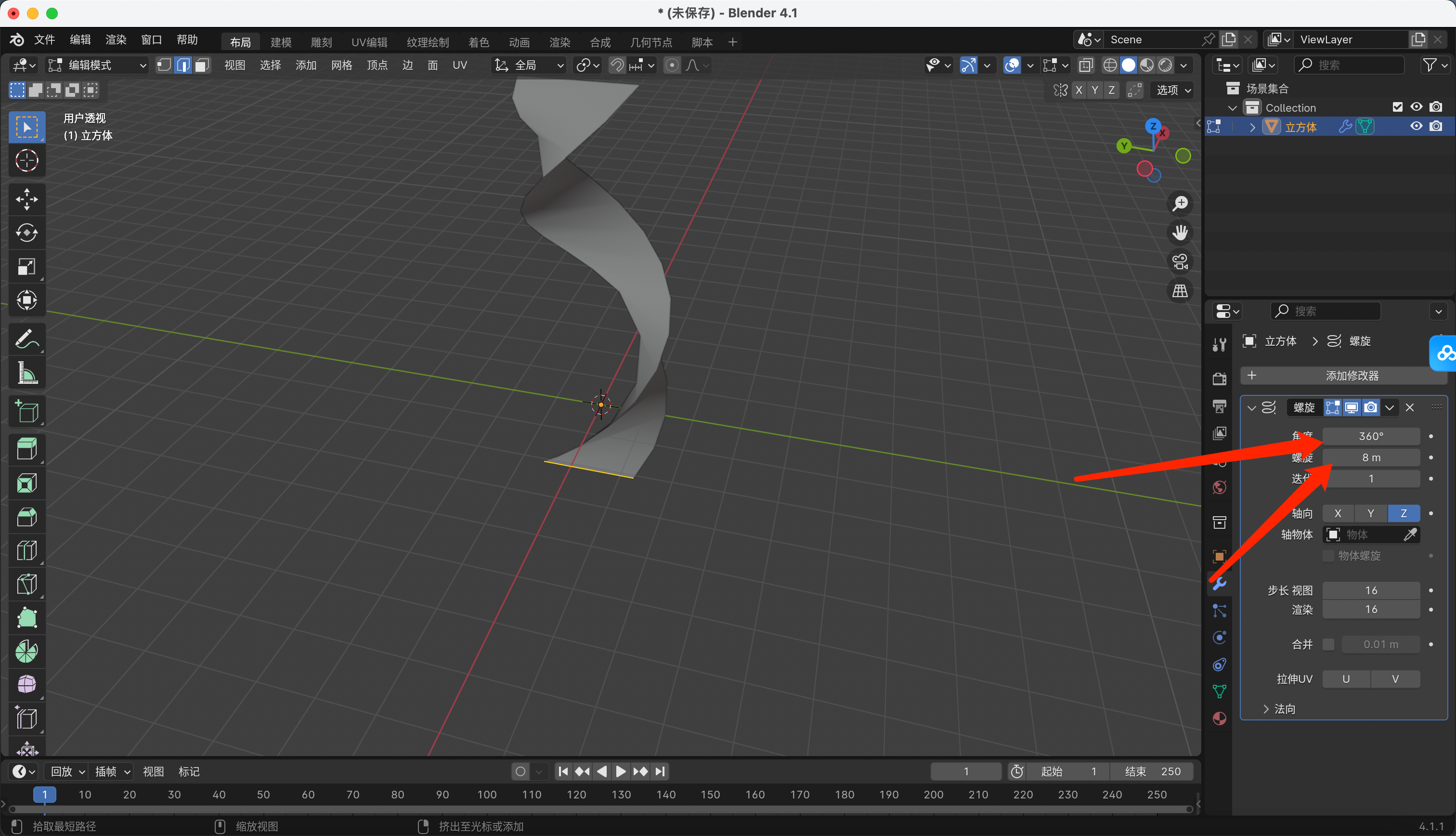Viewport: 1456px width, 836px height.
Task: Toggle camera view icon in viewport
Action: [1180, 262]
